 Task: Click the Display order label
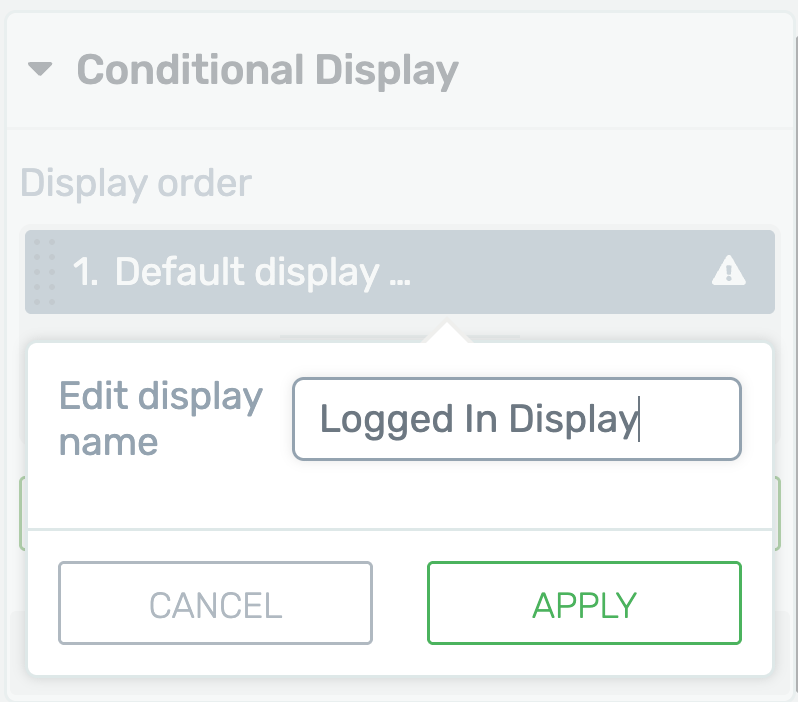click(x=136, y=183)
